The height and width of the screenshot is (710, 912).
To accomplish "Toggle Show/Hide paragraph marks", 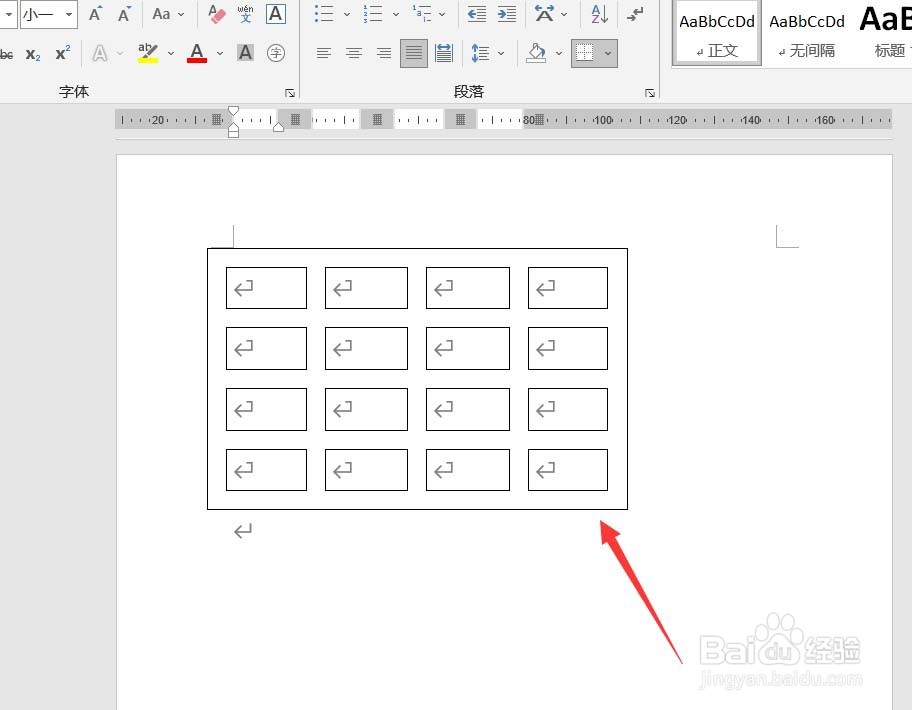I will point(635,14).
